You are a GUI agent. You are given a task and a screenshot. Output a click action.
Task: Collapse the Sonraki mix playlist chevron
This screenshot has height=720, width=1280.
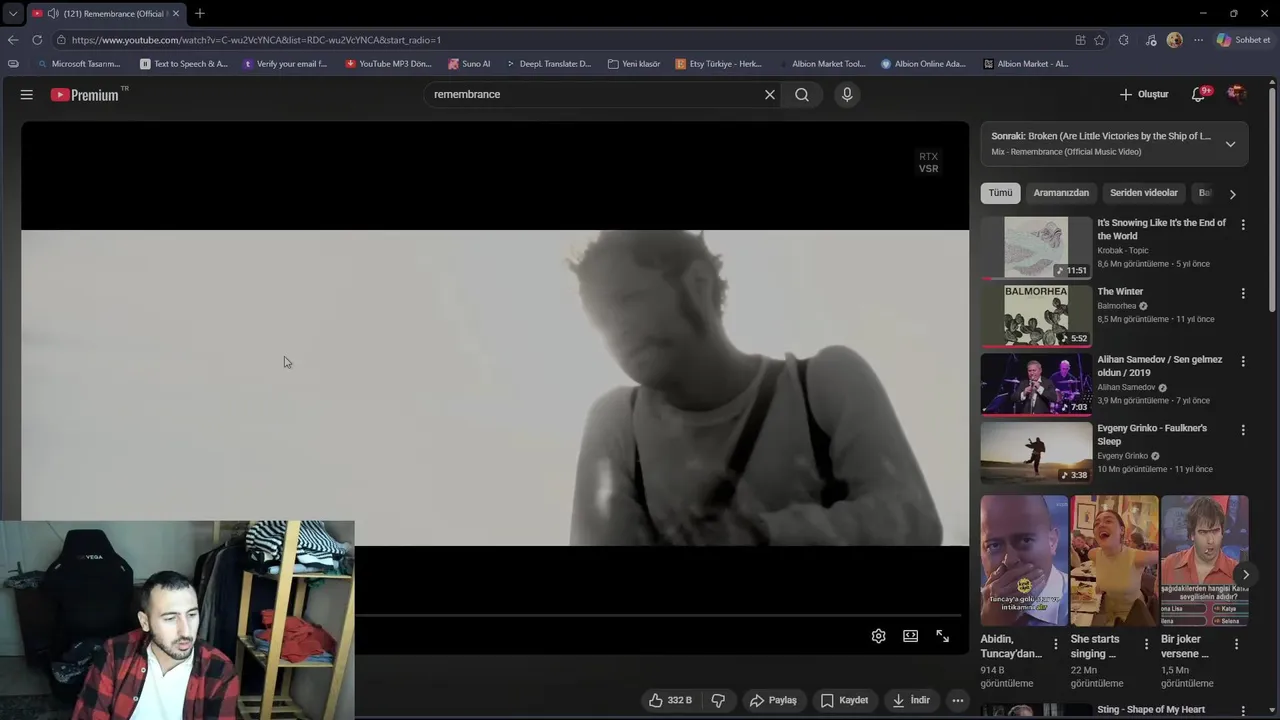tap(1230, 144)
